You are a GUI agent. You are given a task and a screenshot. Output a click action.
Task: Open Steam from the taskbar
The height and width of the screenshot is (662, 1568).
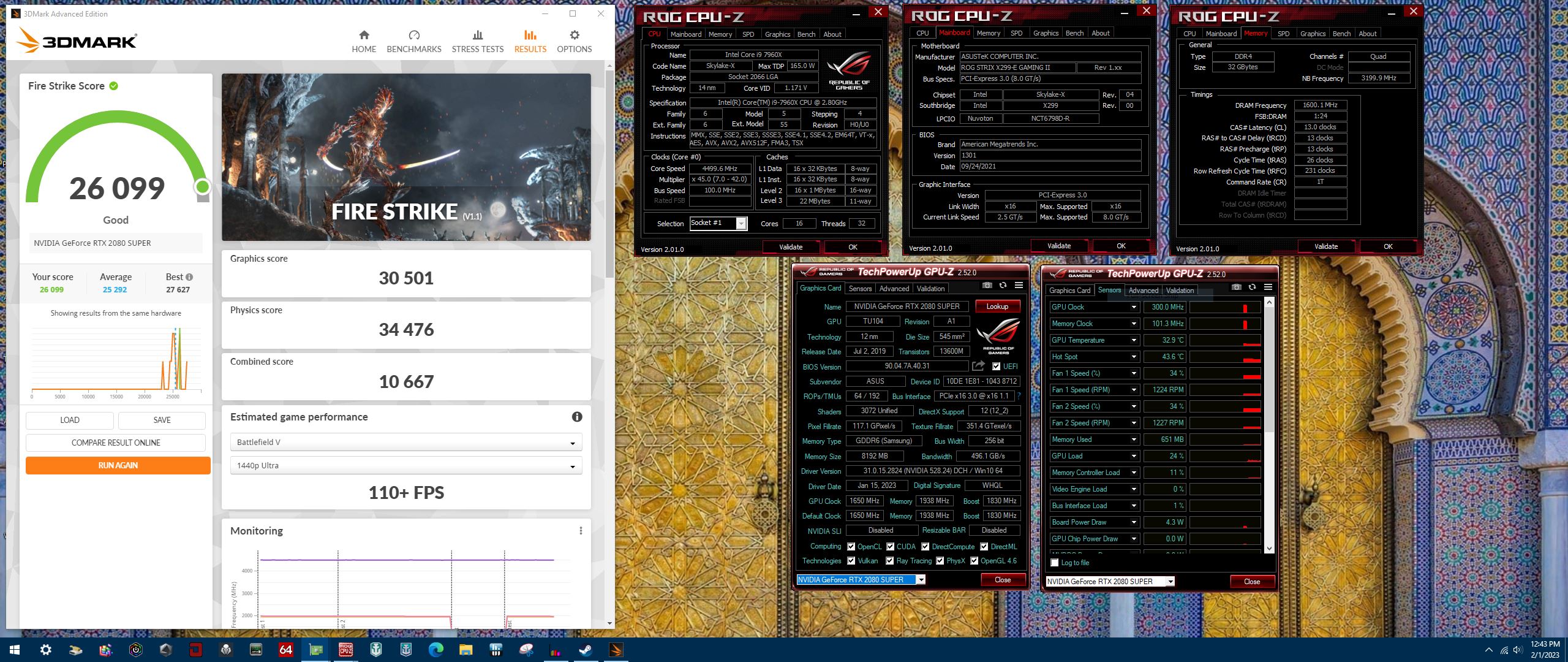(586, 650)
